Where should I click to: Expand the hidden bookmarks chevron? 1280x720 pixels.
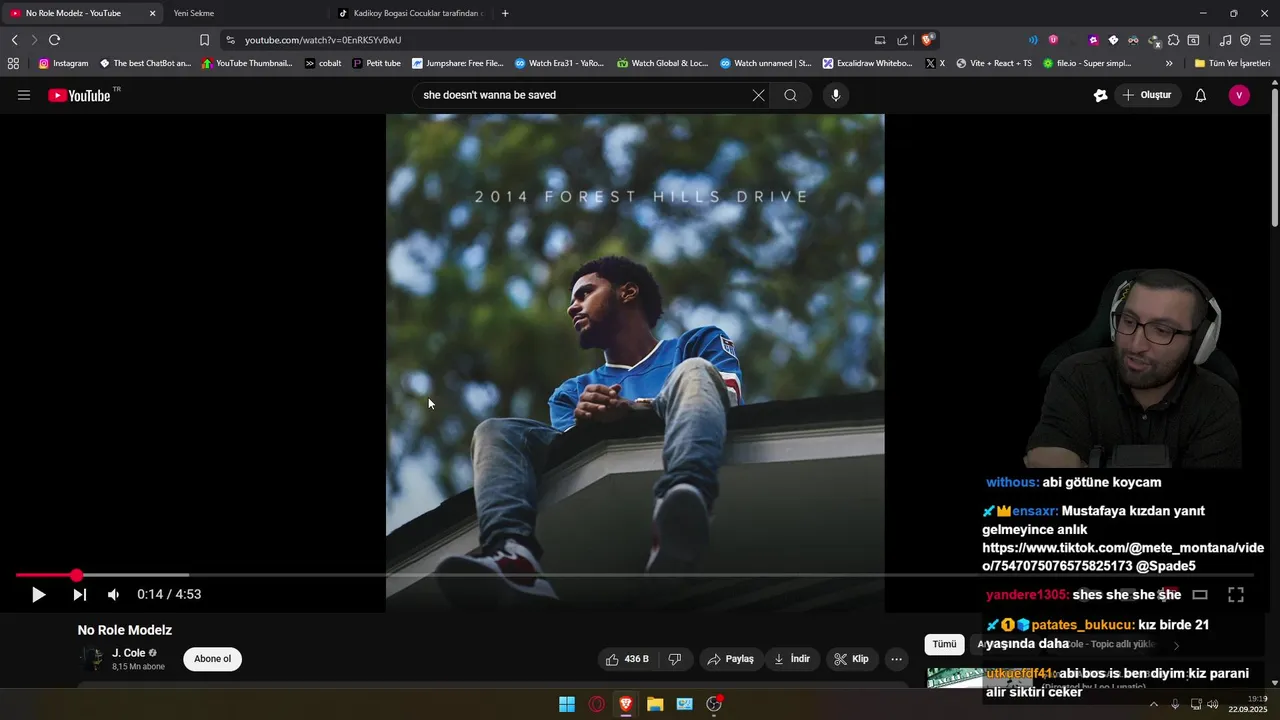[x=1169, y=63]
